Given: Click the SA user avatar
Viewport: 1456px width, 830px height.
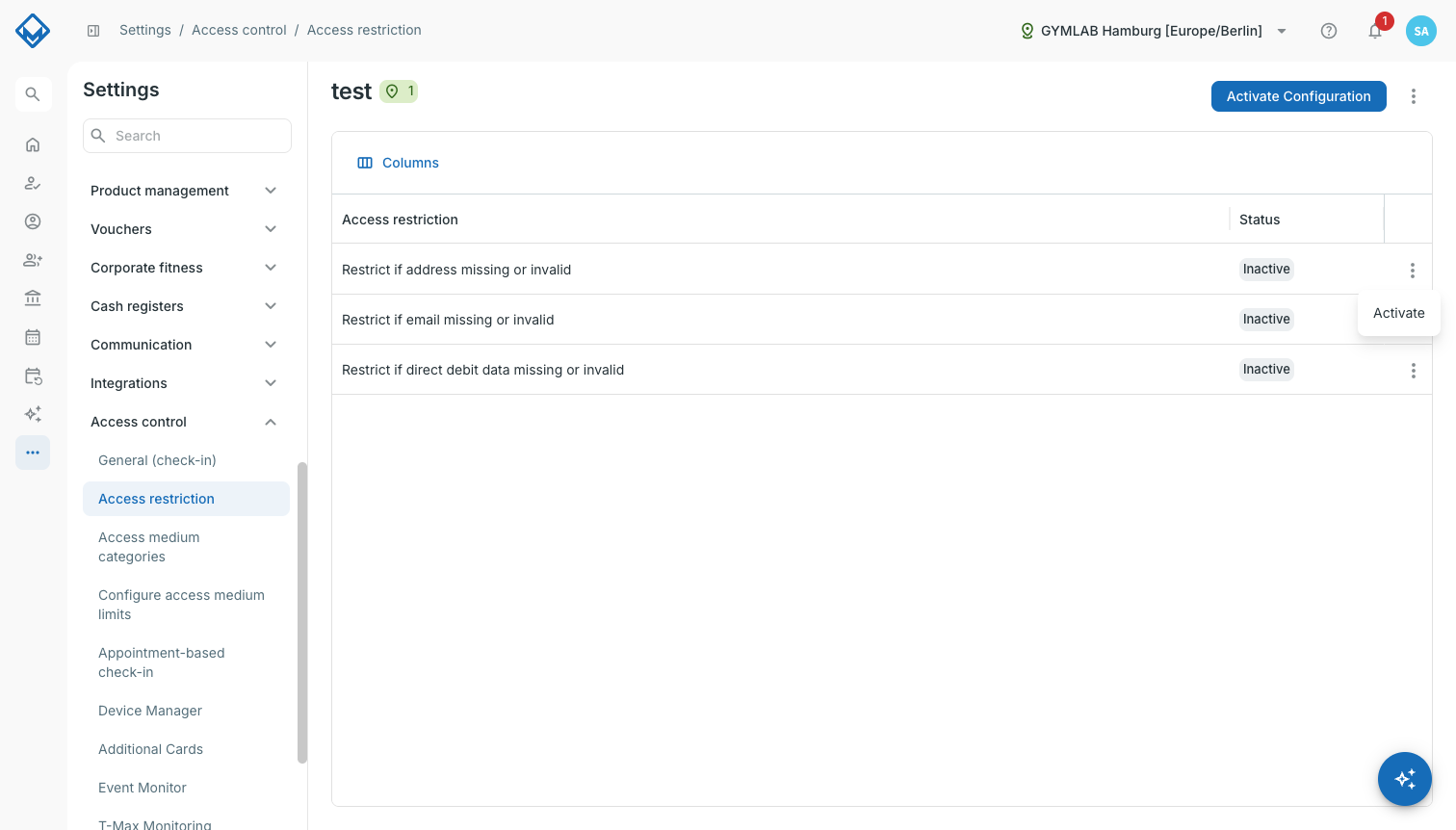Looking at the screenshot, I should [1421, 31].
